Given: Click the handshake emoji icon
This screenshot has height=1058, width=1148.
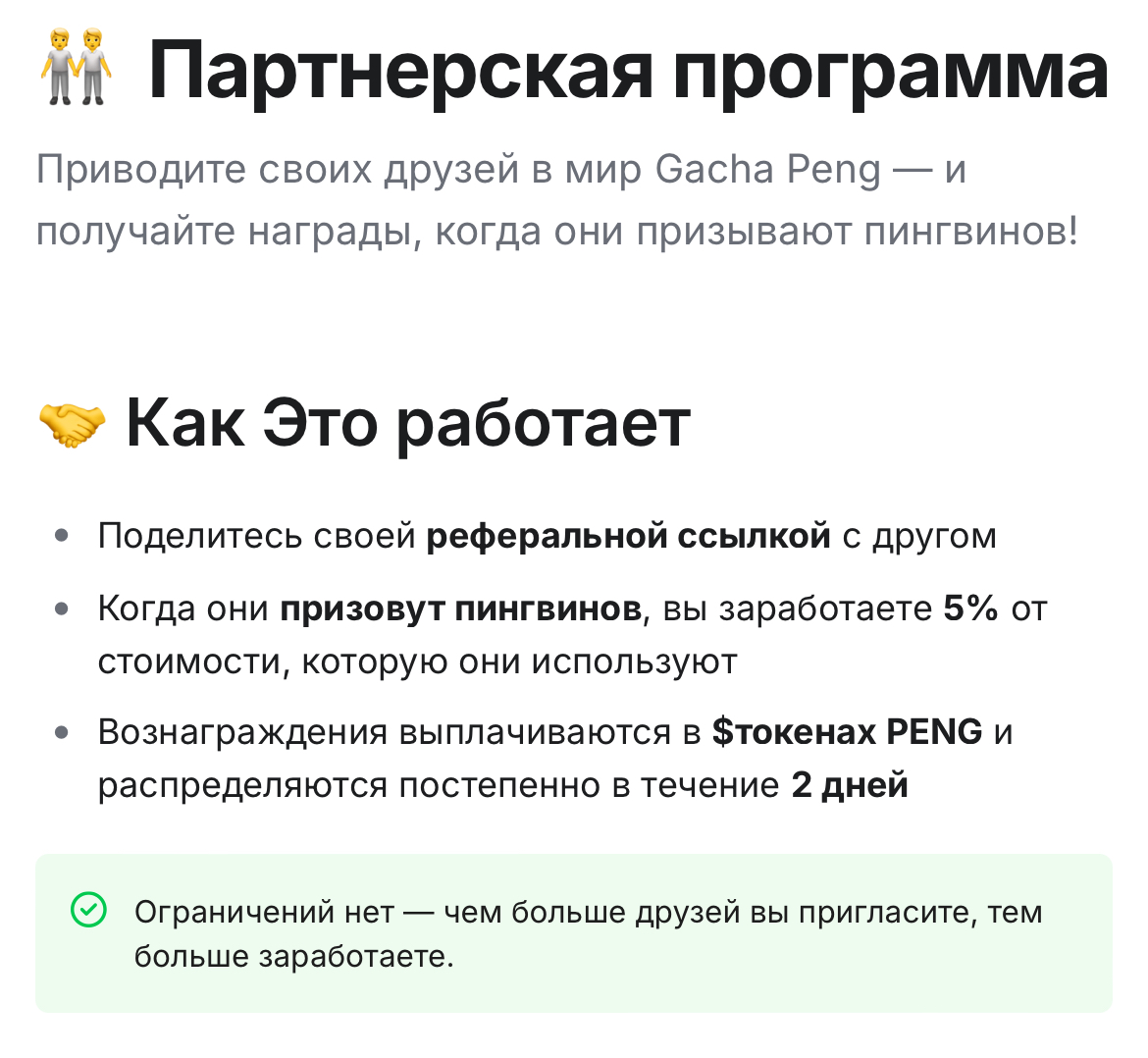Looking at the screenshot, I should (x=72, y=425).
